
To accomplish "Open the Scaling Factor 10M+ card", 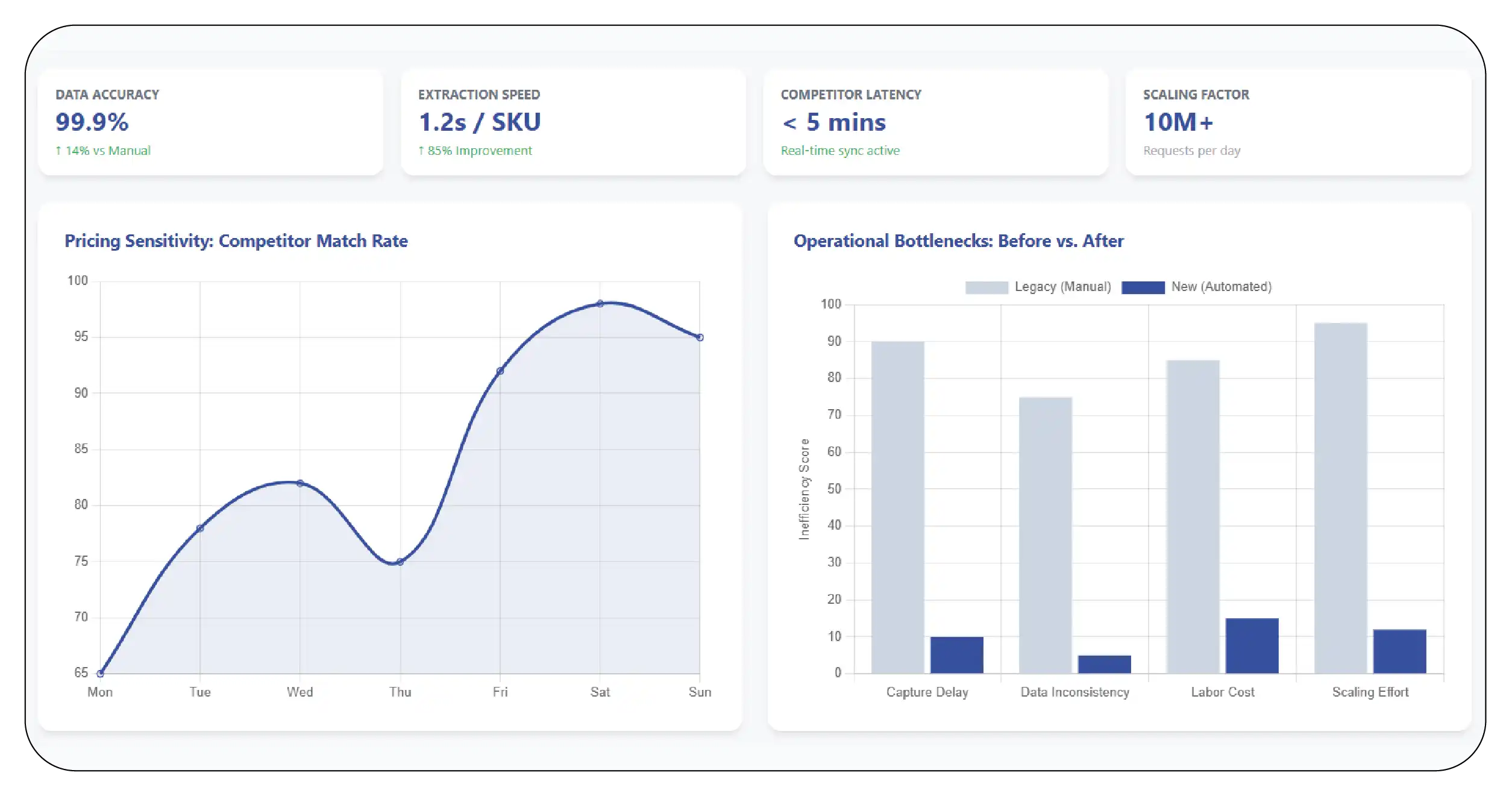I will [x=1297, y=122].
